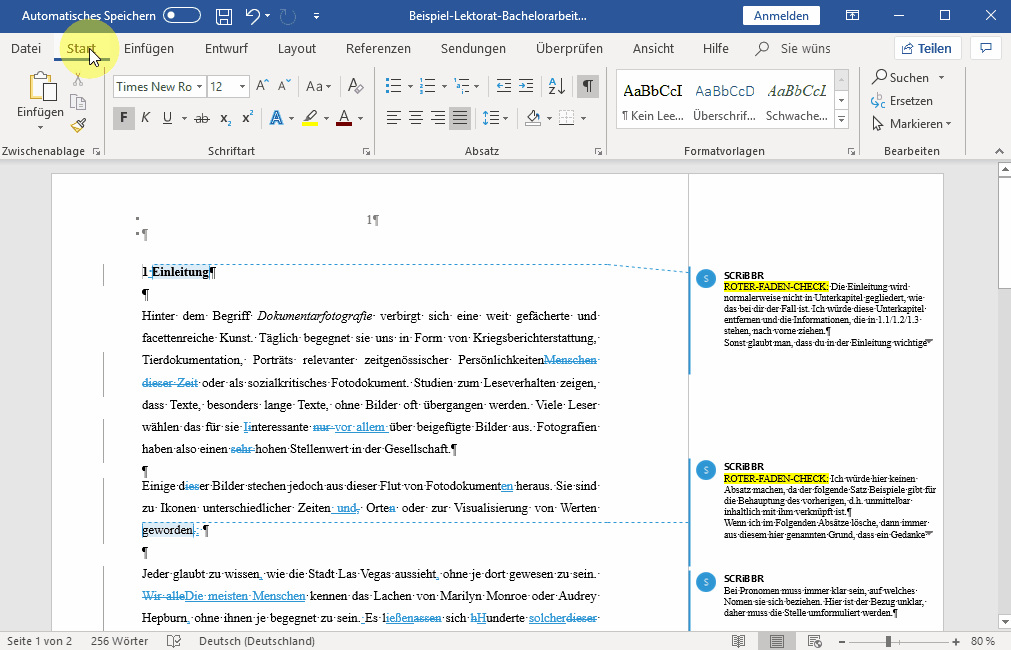Increase font size with the larger A icon
Image resolution: width=1011 pixels, height=650 pixels.
pos(262,86)
